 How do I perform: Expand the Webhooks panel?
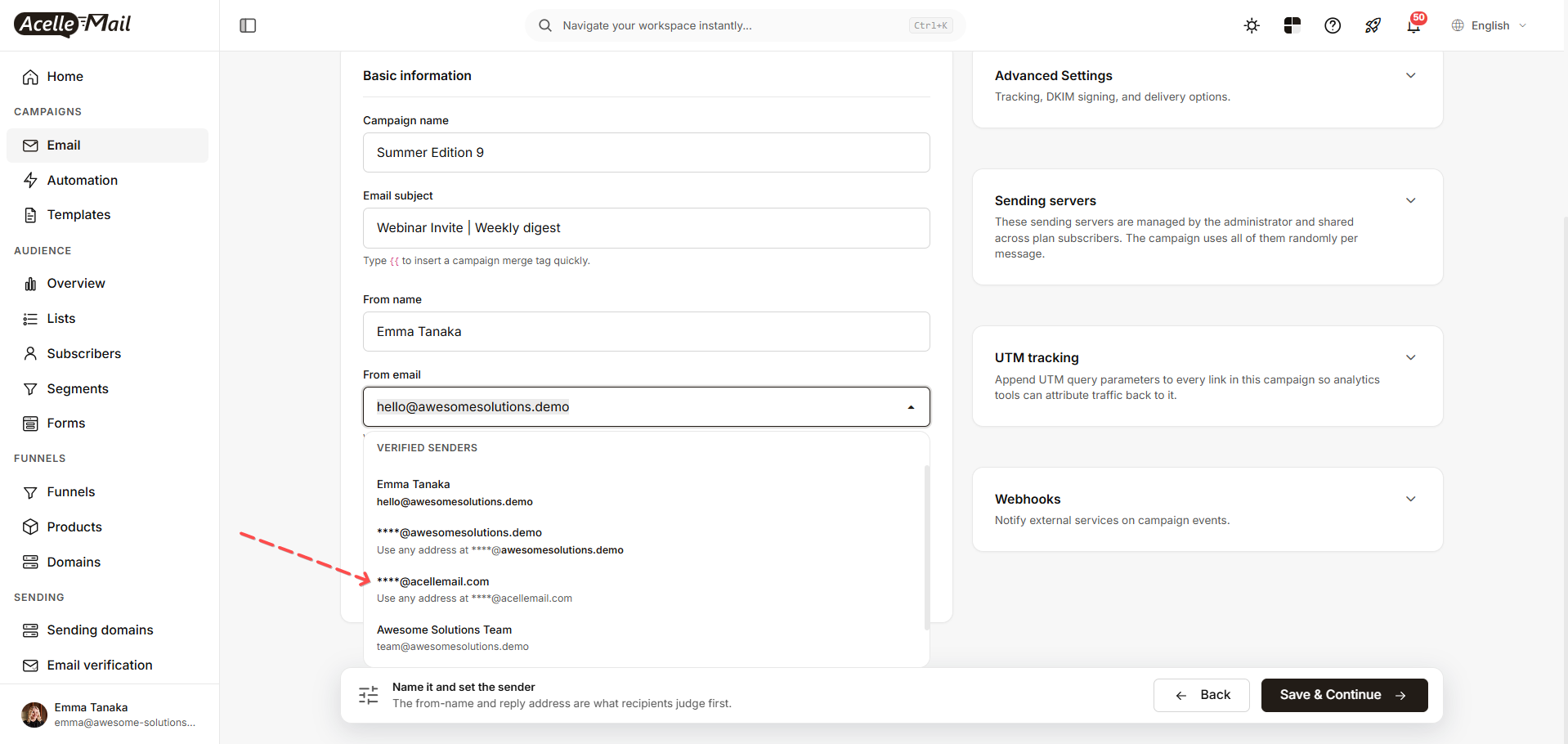[1410, 499]
